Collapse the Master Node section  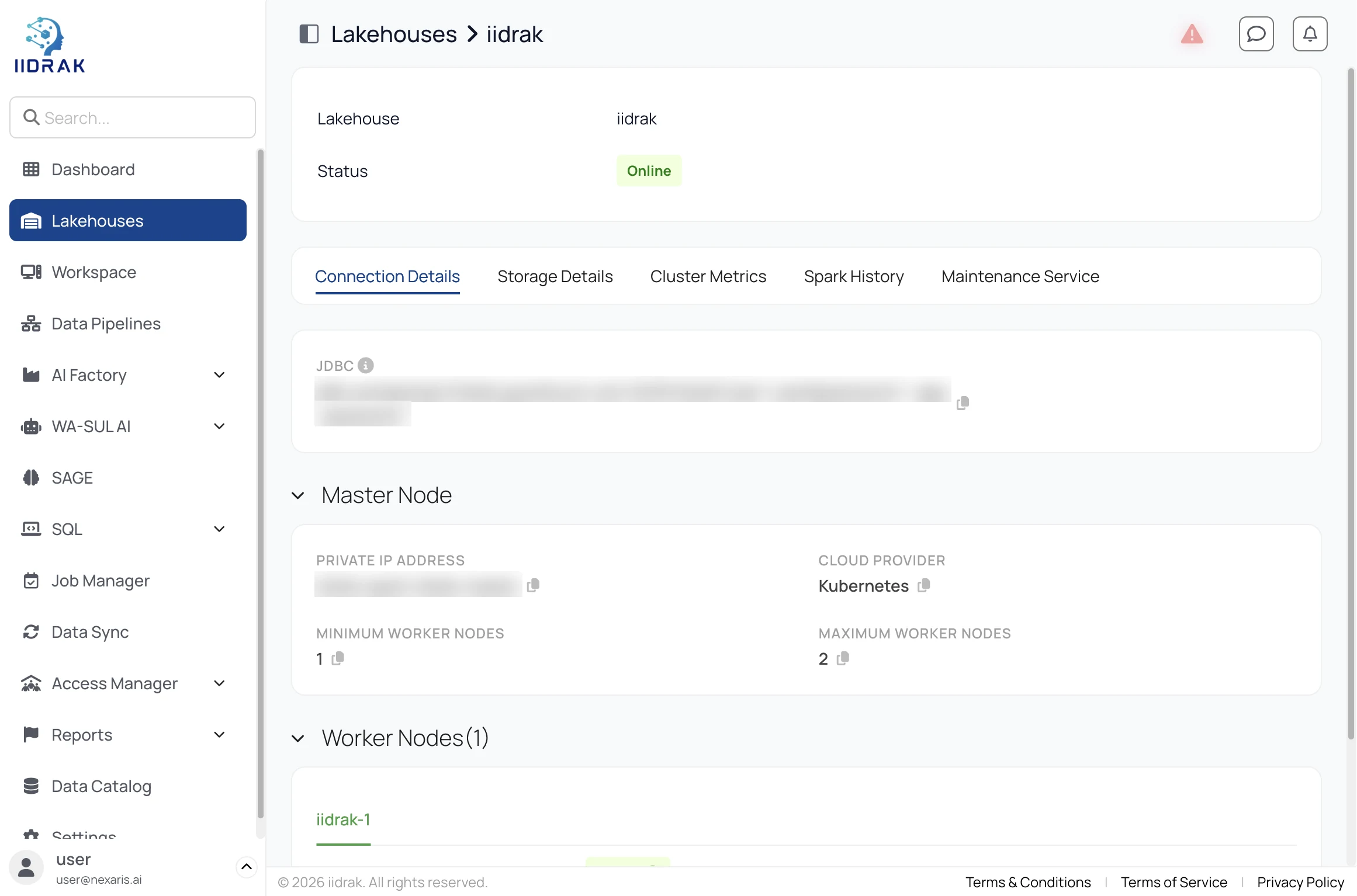point(298,496)
